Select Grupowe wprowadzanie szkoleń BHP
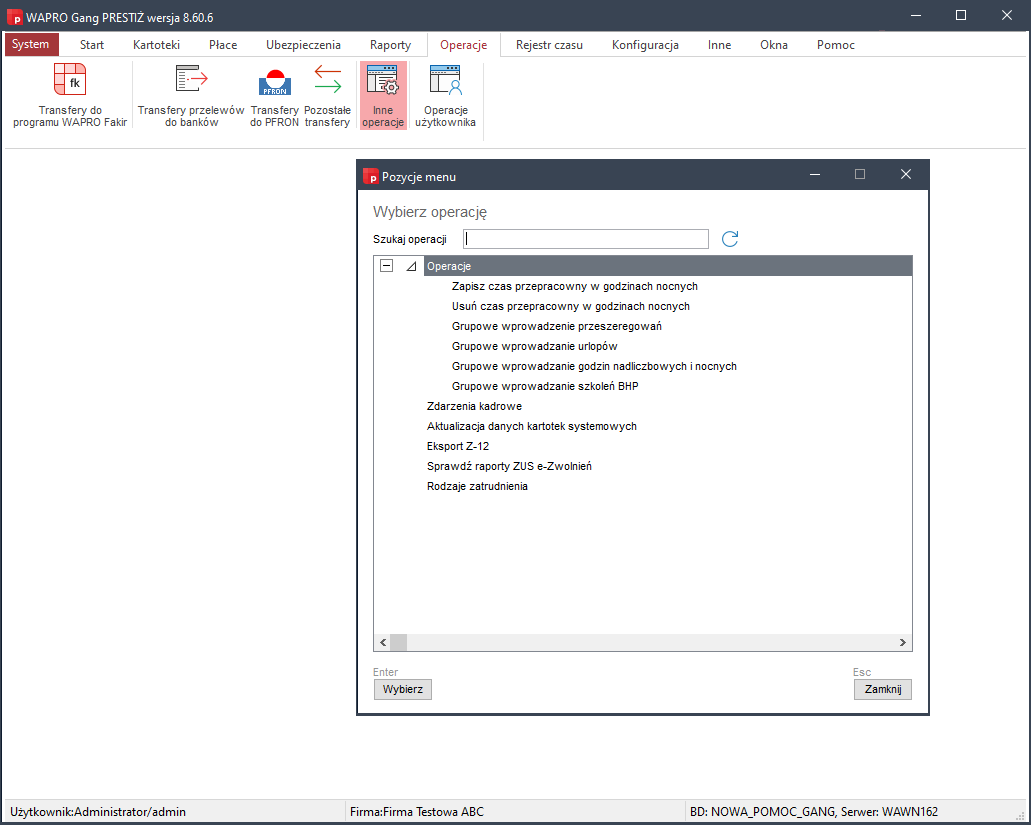This screenshot has height=827, width=1031. tap(545, 387)
